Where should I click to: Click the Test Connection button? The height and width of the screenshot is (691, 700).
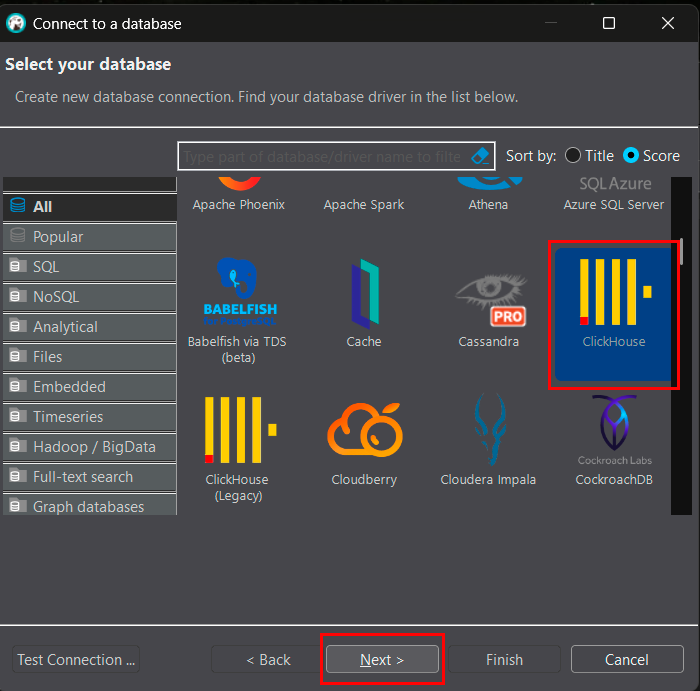[76, 660]
